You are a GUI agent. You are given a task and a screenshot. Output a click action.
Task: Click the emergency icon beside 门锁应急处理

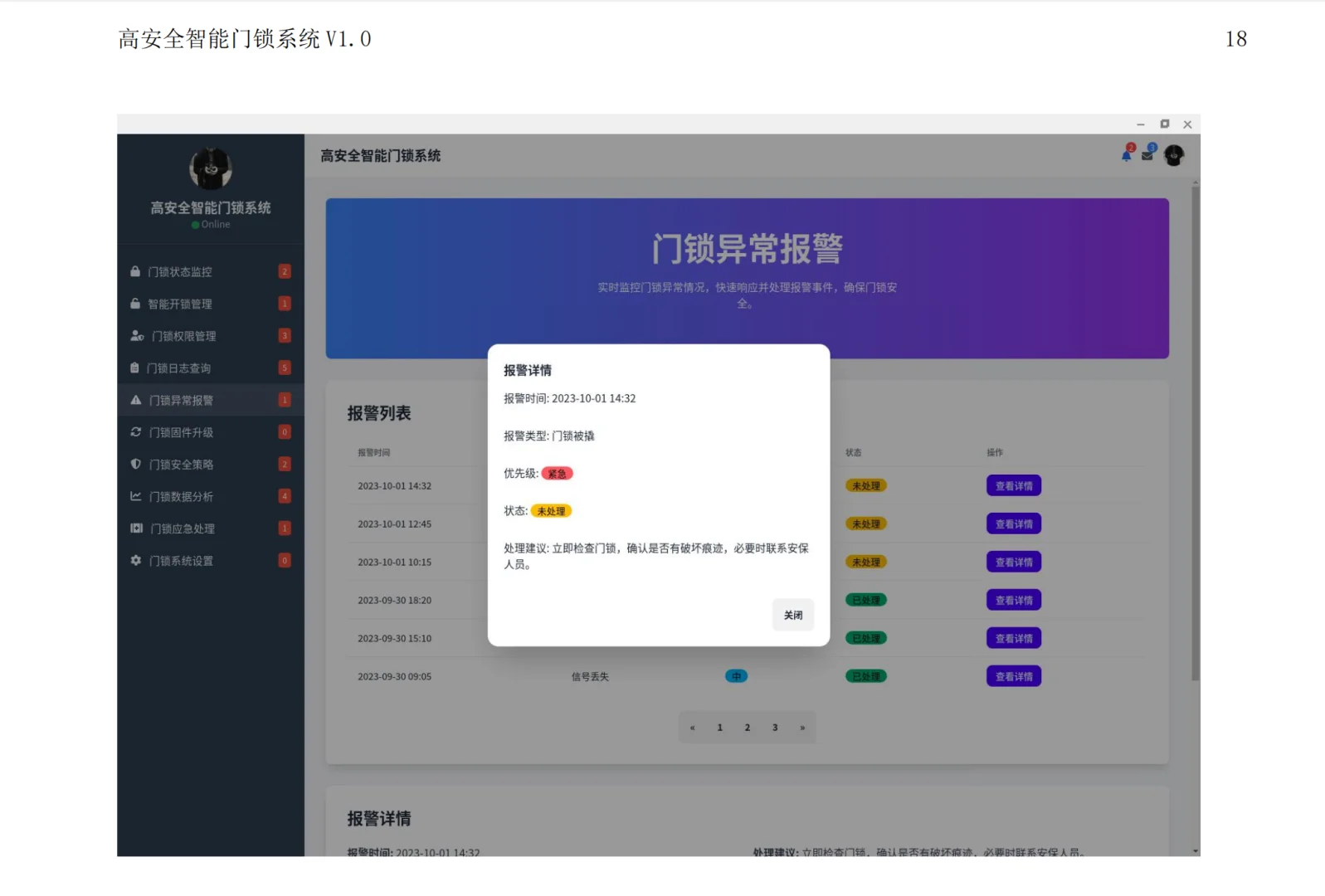(137, 528)
